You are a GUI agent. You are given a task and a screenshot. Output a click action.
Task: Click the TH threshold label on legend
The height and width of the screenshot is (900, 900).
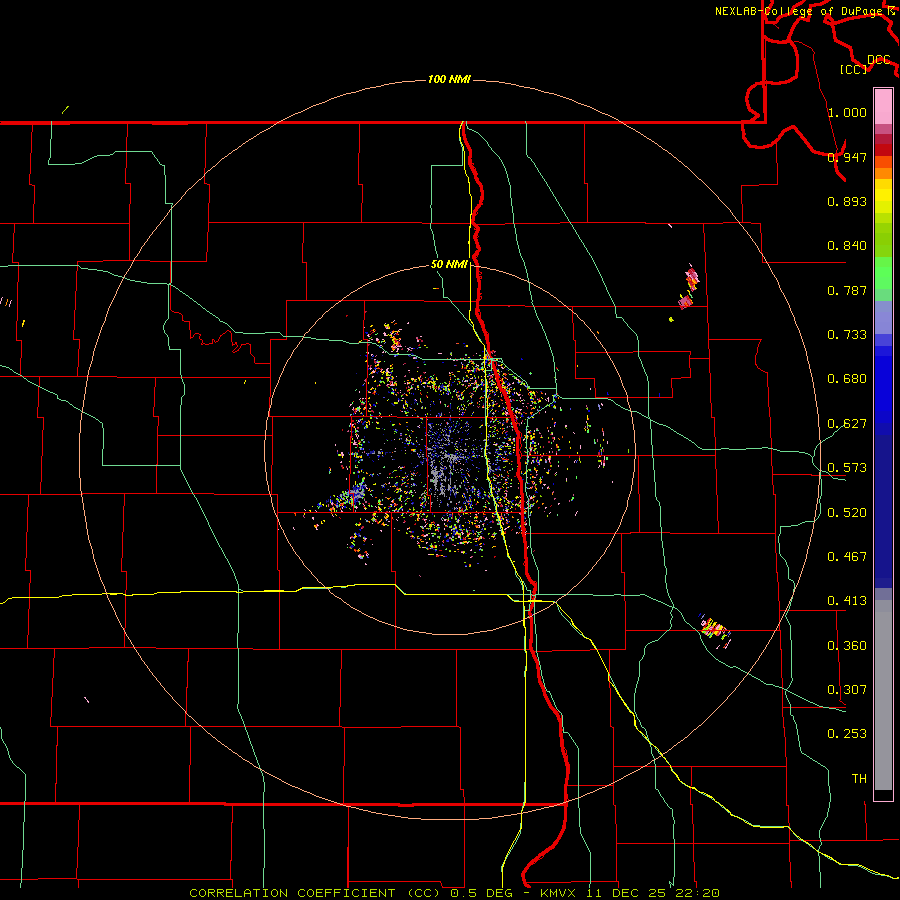[859, 779]
